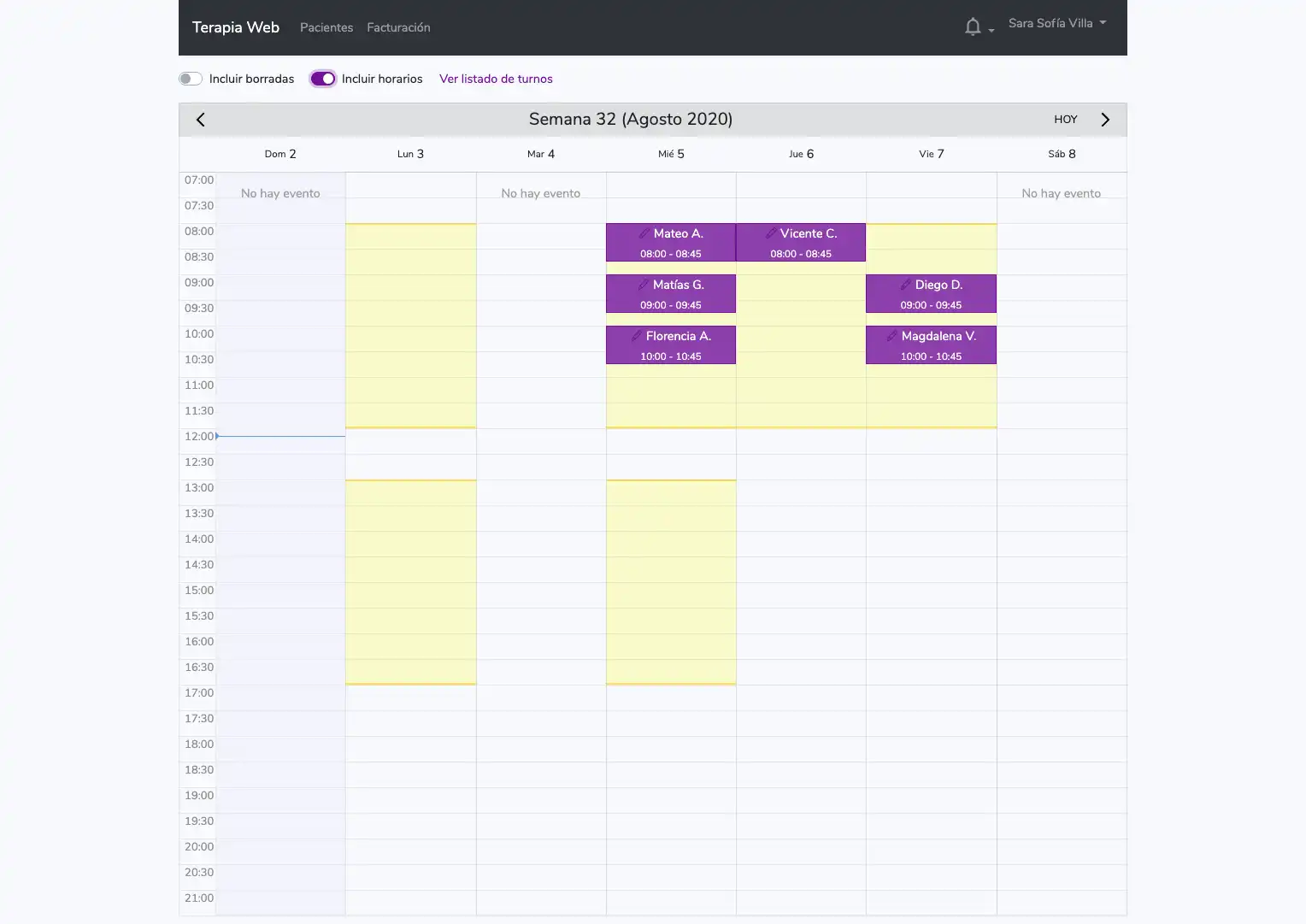Click the notification bell icon
This screenshot has width=1306, height=924.
click(x=972, y=27)
